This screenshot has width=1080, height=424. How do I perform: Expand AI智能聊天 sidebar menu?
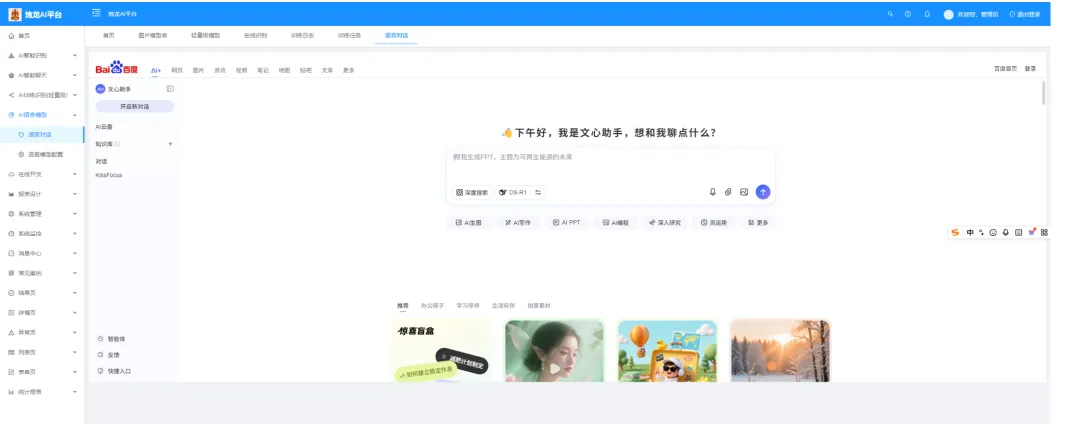42,75
